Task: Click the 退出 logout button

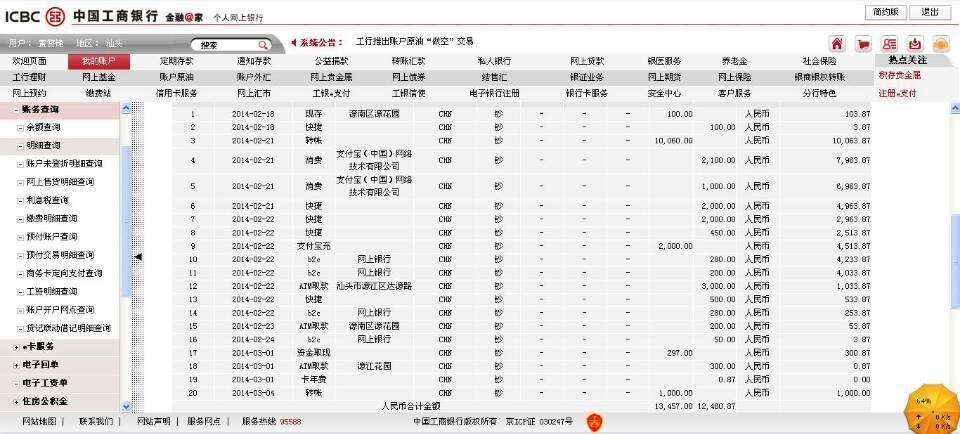Action: coord(929,12)
